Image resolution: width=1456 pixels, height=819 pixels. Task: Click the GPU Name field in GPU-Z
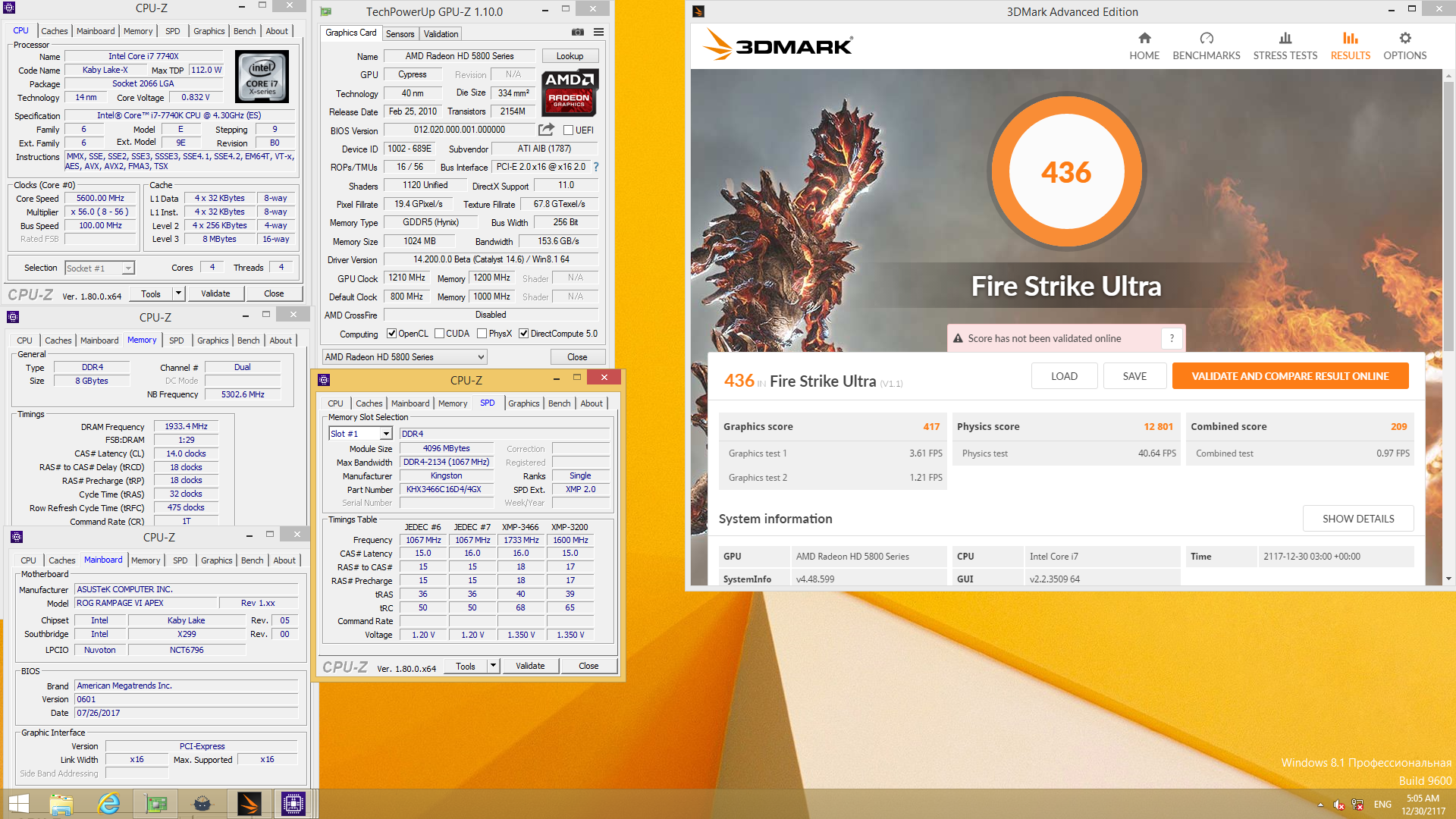click(x=460, y=56)
